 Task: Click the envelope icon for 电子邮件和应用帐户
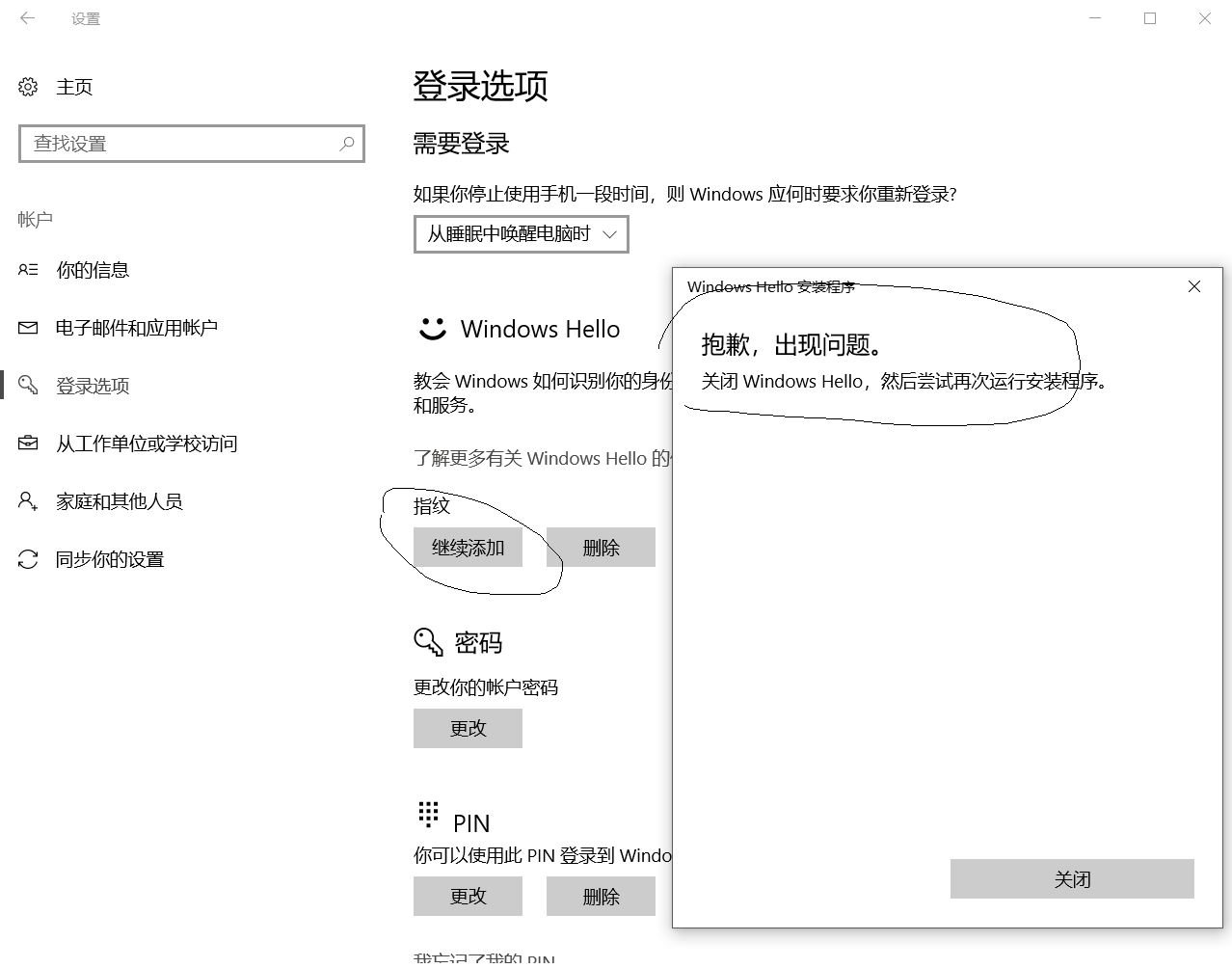point(28,328)
